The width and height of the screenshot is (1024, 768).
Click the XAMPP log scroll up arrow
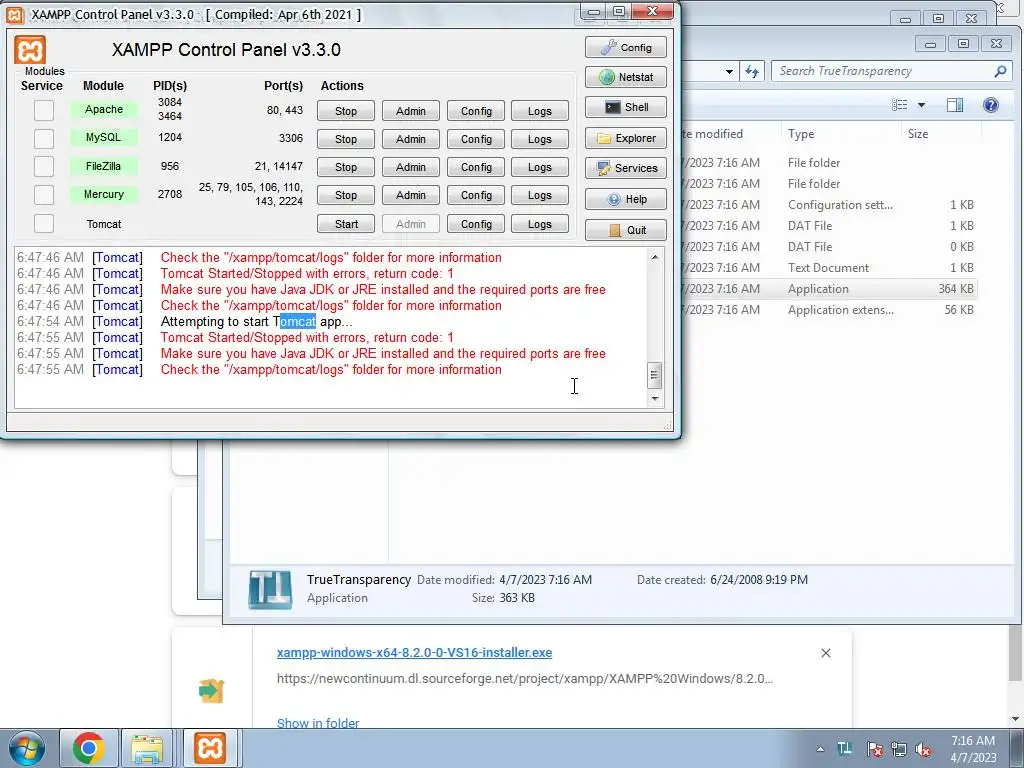[655, 257]
